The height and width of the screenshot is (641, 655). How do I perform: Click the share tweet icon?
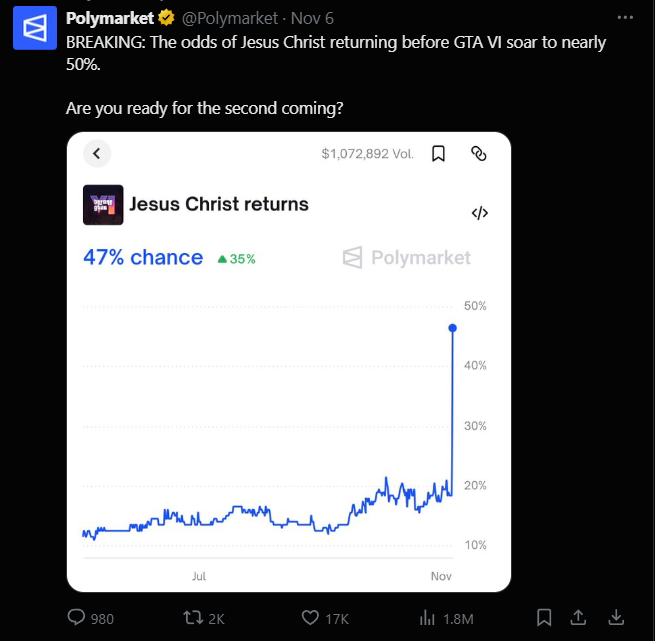click(579, 616)
